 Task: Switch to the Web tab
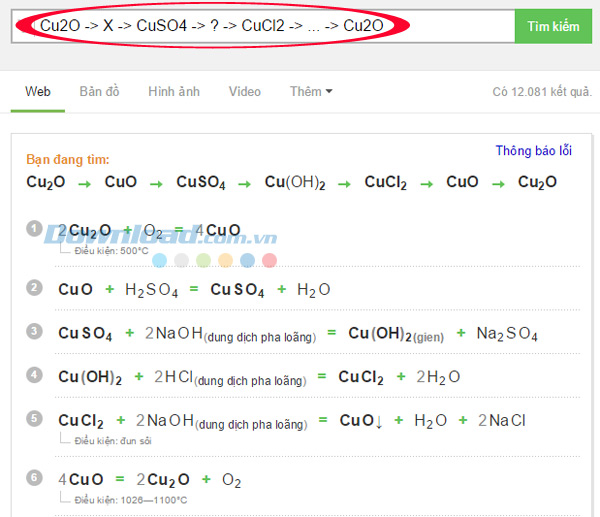tap(38, 92)
